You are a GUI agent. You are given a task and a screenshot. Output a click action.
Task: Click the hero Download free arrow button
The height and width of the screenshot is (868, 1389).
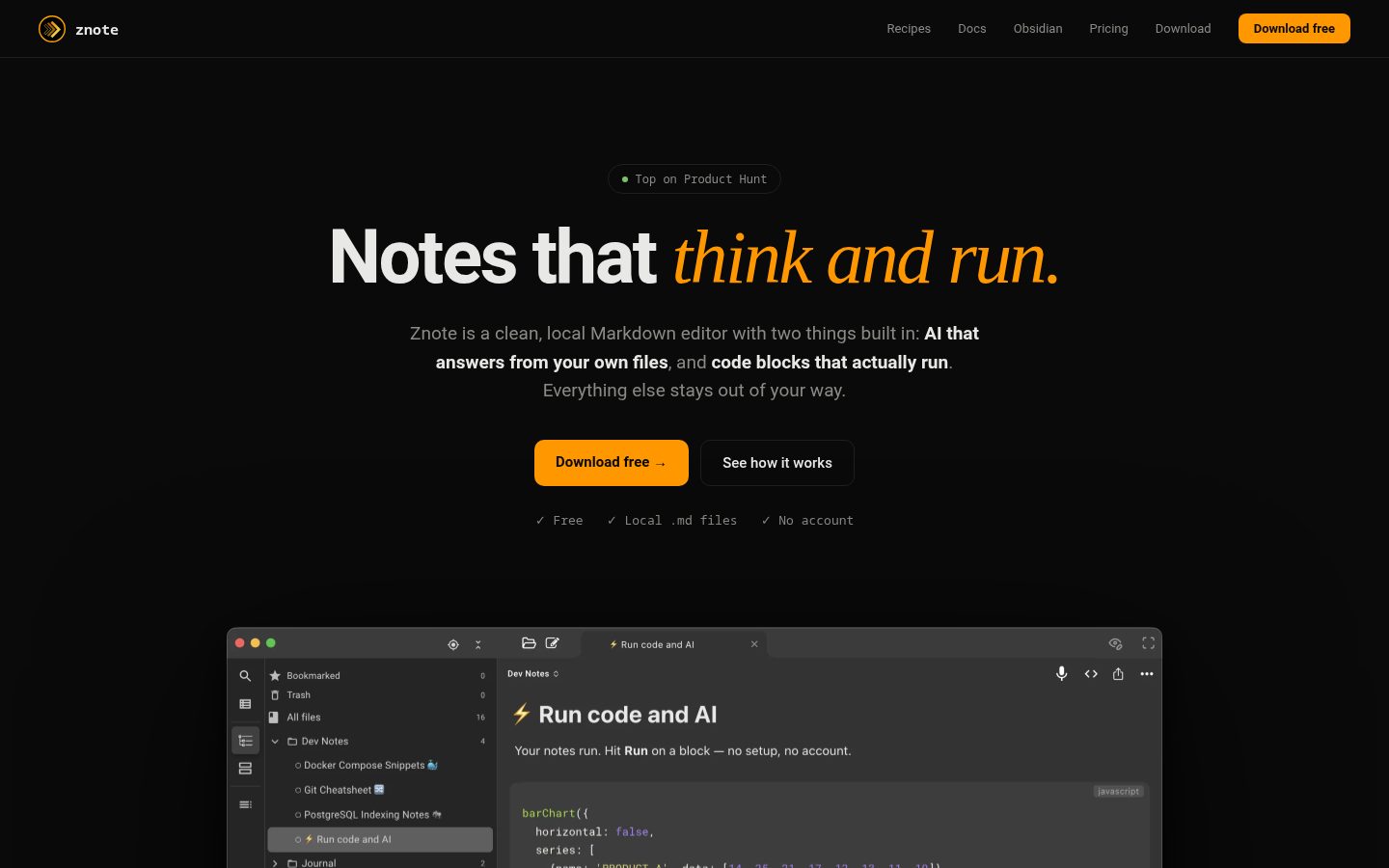click(x=612, y=463)
